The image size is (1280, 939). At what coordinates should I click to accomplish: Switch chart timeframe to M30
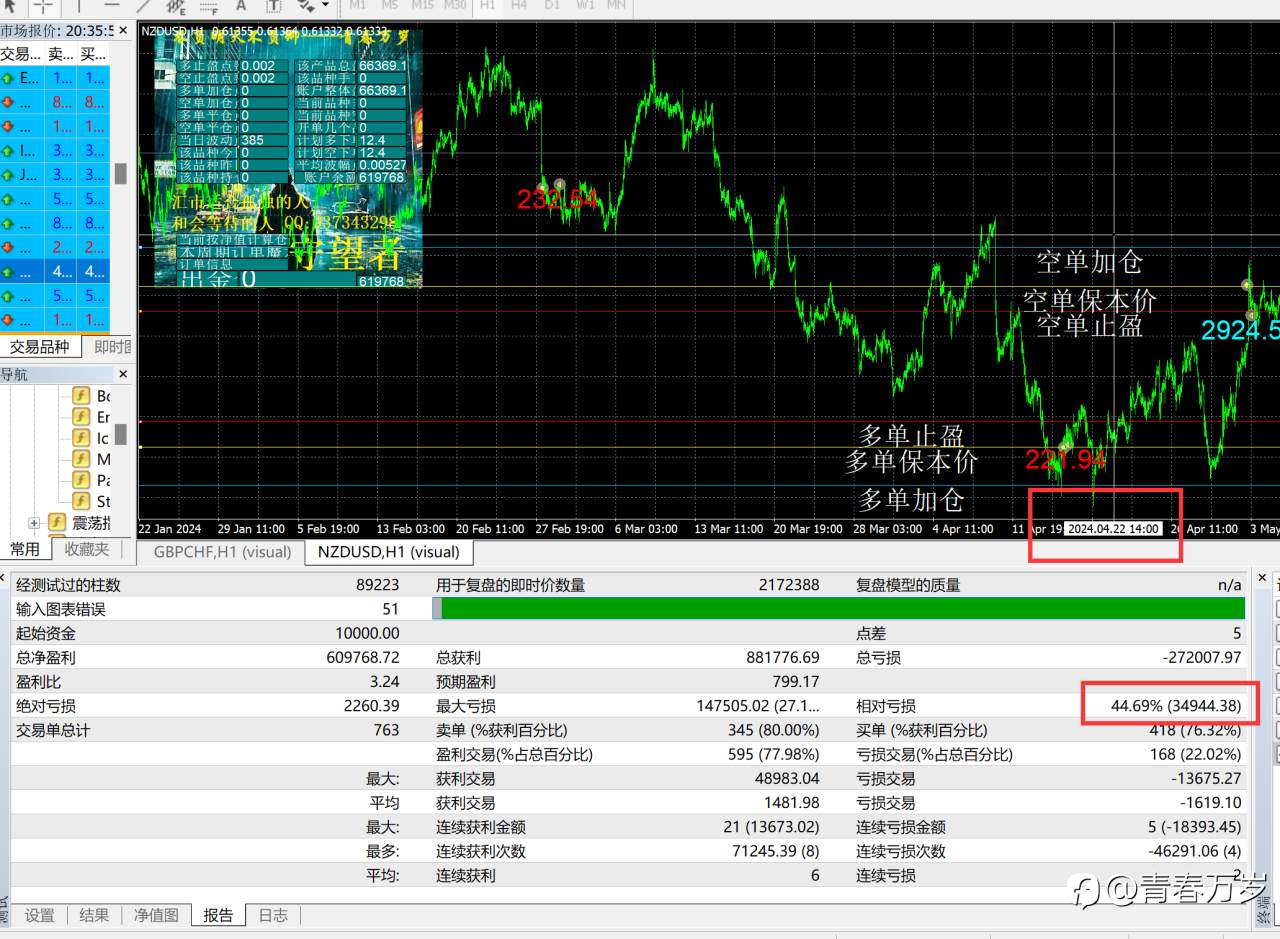[455, 5]
